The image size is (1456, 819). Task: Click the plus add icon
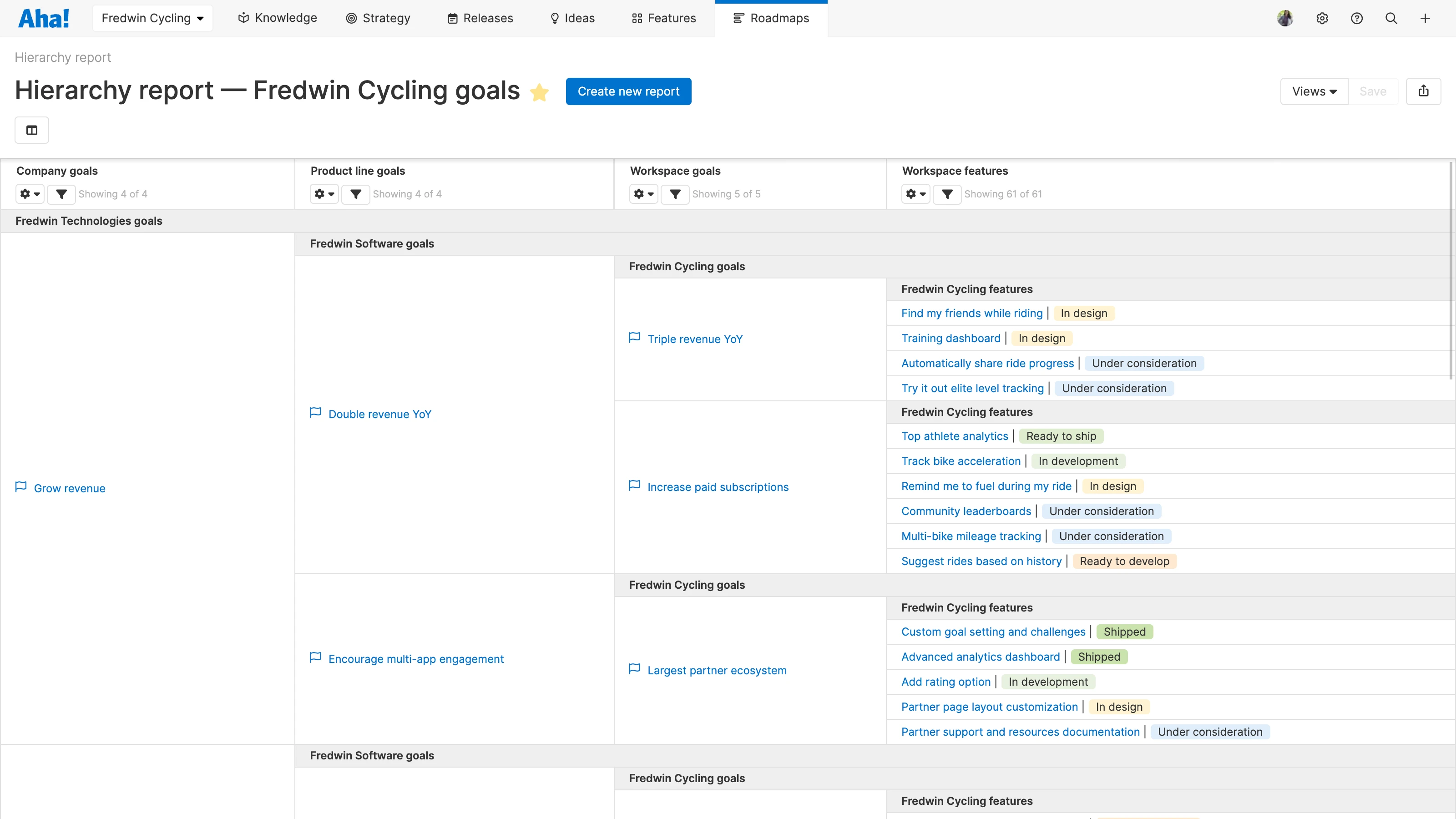coord(1425,18)
